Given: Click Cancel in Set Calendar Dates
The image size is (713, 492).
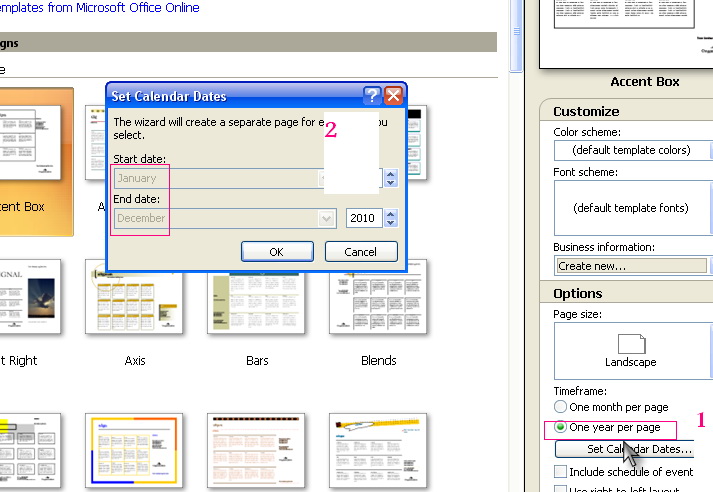Looking at the screenshot, I should [361, 252].
